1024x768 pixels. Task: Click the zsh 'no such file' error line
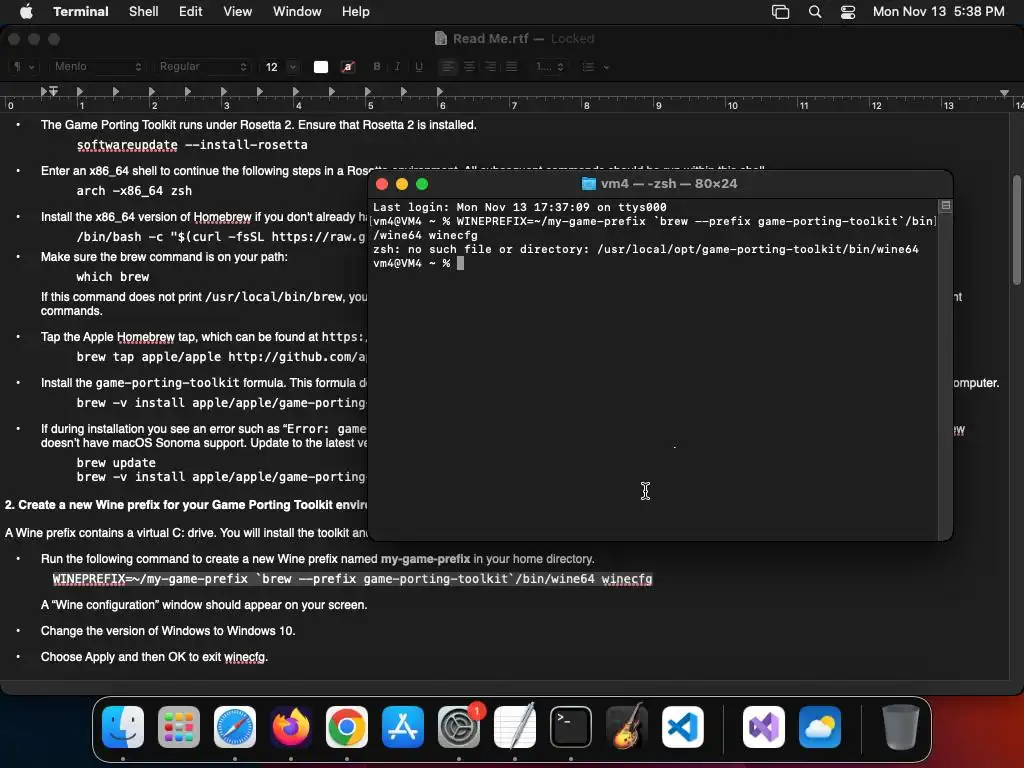tap(645, 249)
